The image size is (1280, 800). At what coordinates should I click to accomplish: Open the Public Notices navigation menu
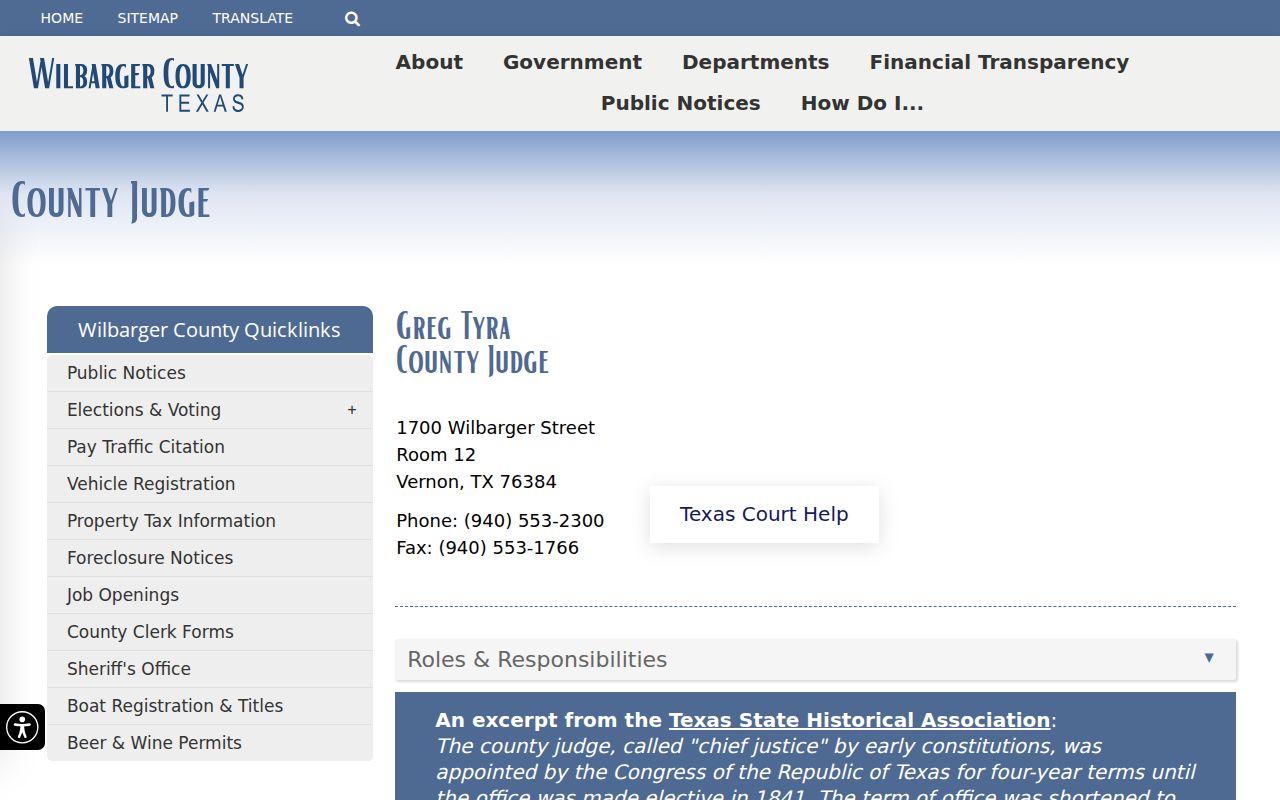pyautogui.click(x=680, y=103)
